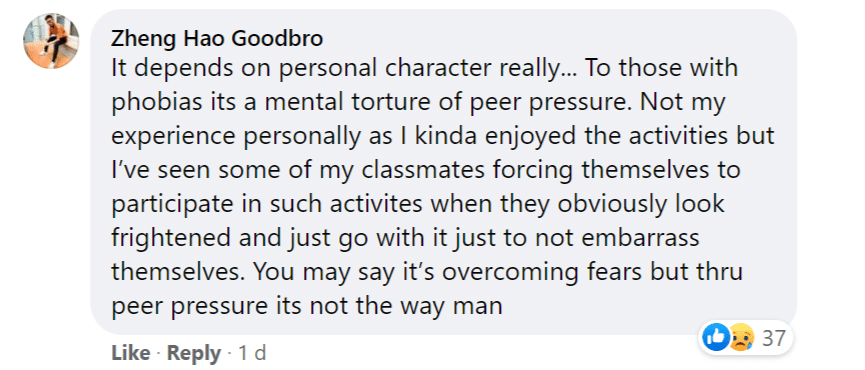
Task: Click the word "embarrass" in the comment
Action: (x=640, y=239)
